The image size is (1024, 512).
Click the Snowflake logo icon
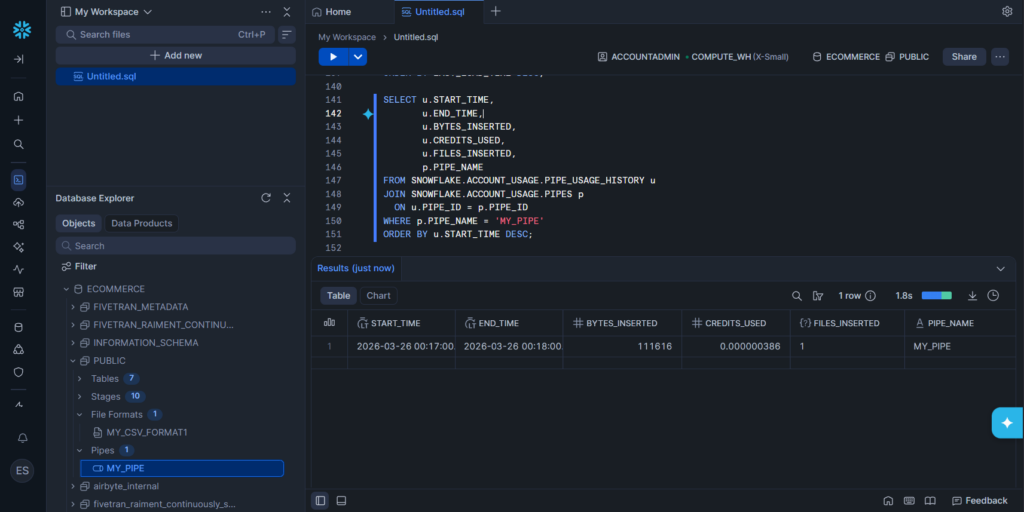point(22,29)
